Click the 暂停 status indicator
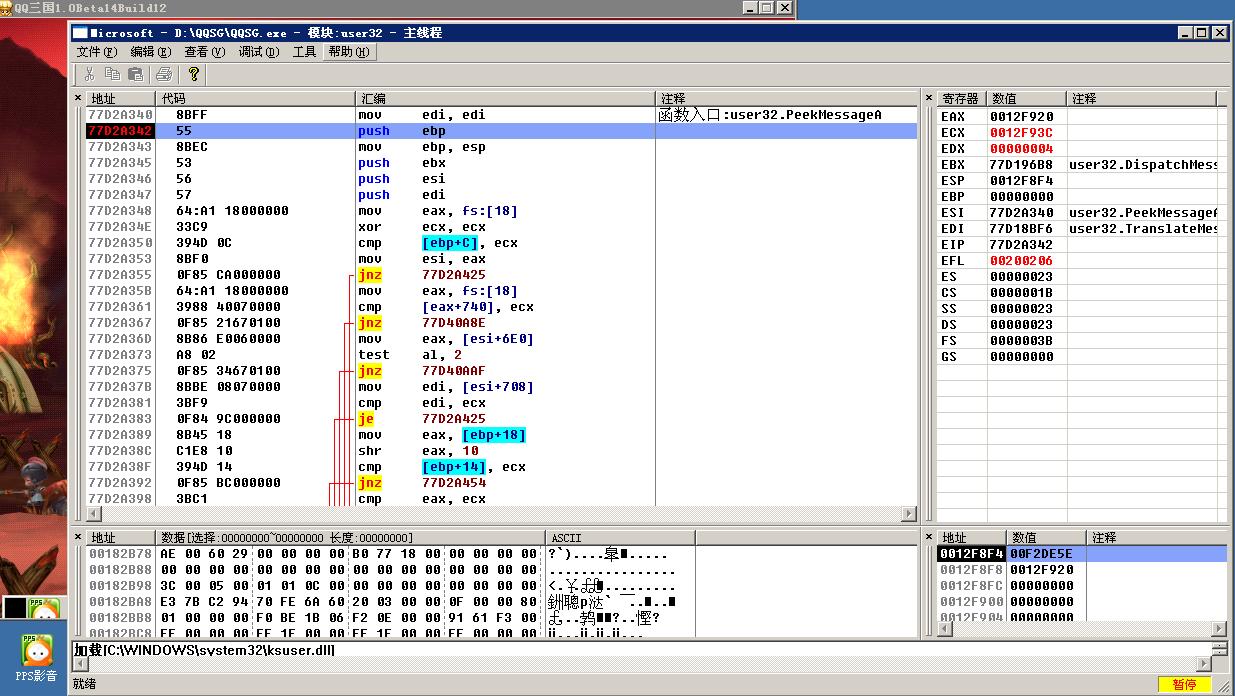Image resolution: width=1235 pixels, height=696 pixels. point(1185,685)
